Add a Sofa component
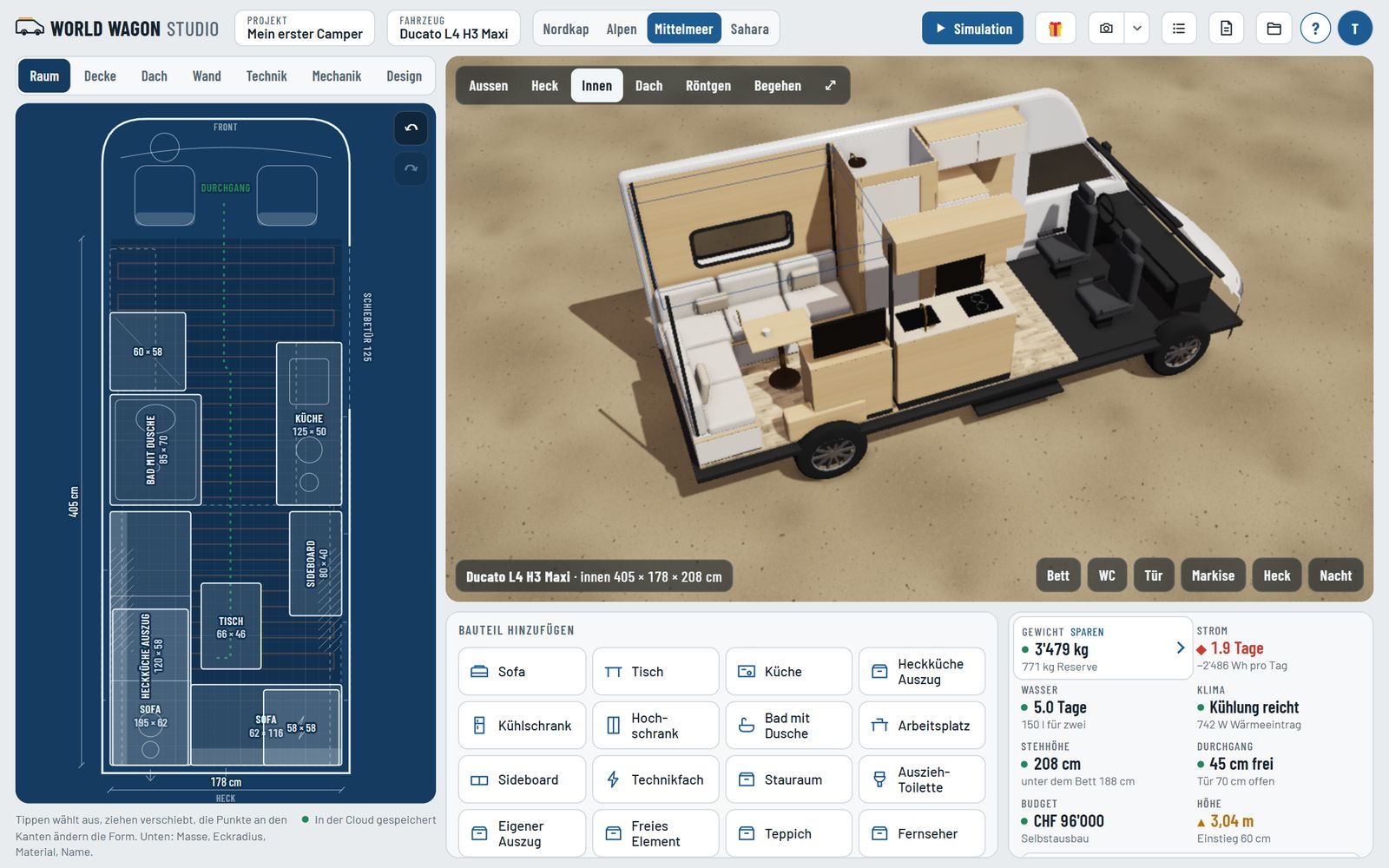This screenshot has height=868, width=1389. pyautogui.click(x=522, y=672)
